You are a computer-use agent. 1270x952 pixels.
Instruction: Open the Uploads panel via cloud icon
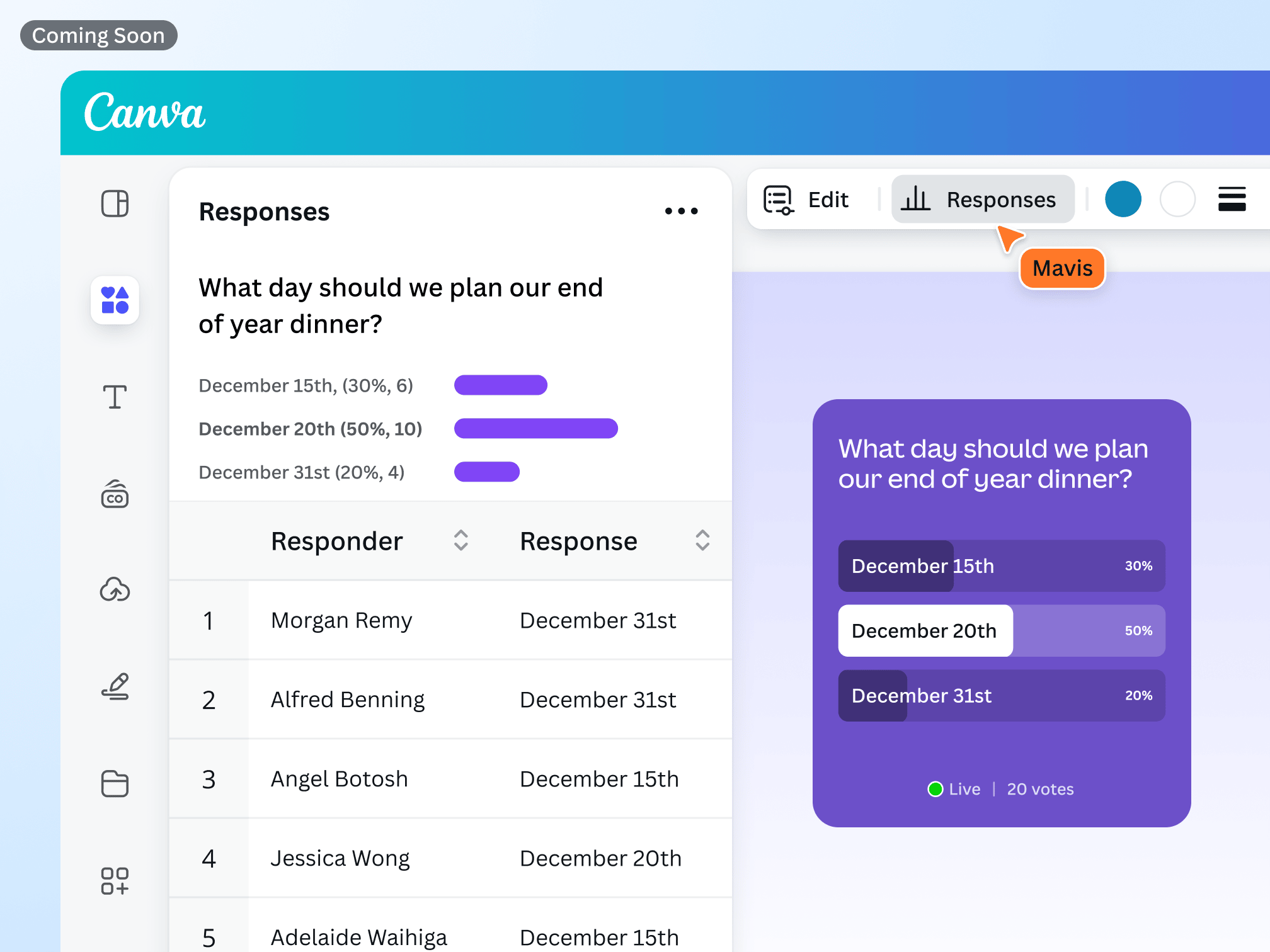[115, 591]
